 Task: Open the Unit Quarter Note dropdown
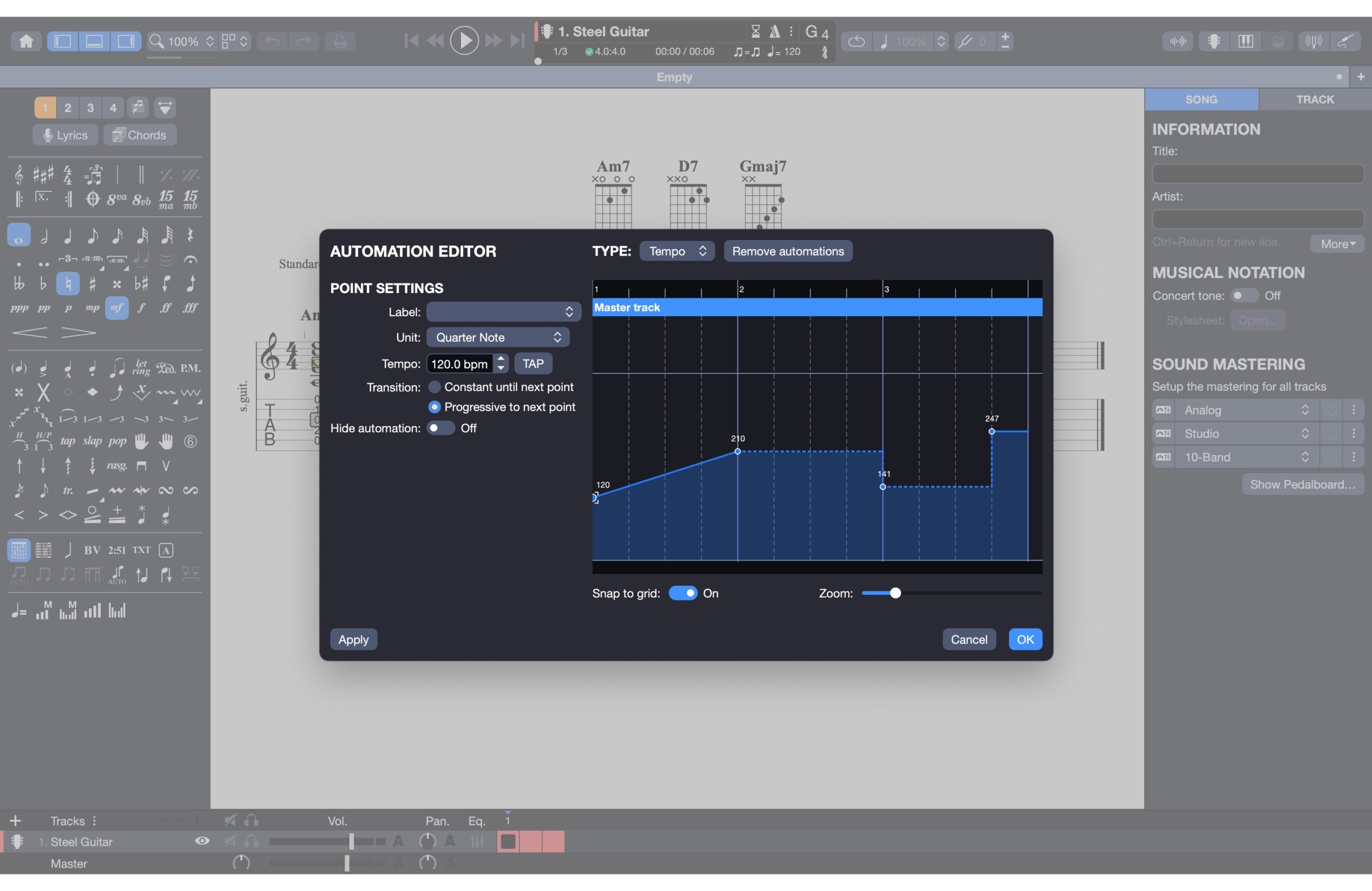point(497,337)
